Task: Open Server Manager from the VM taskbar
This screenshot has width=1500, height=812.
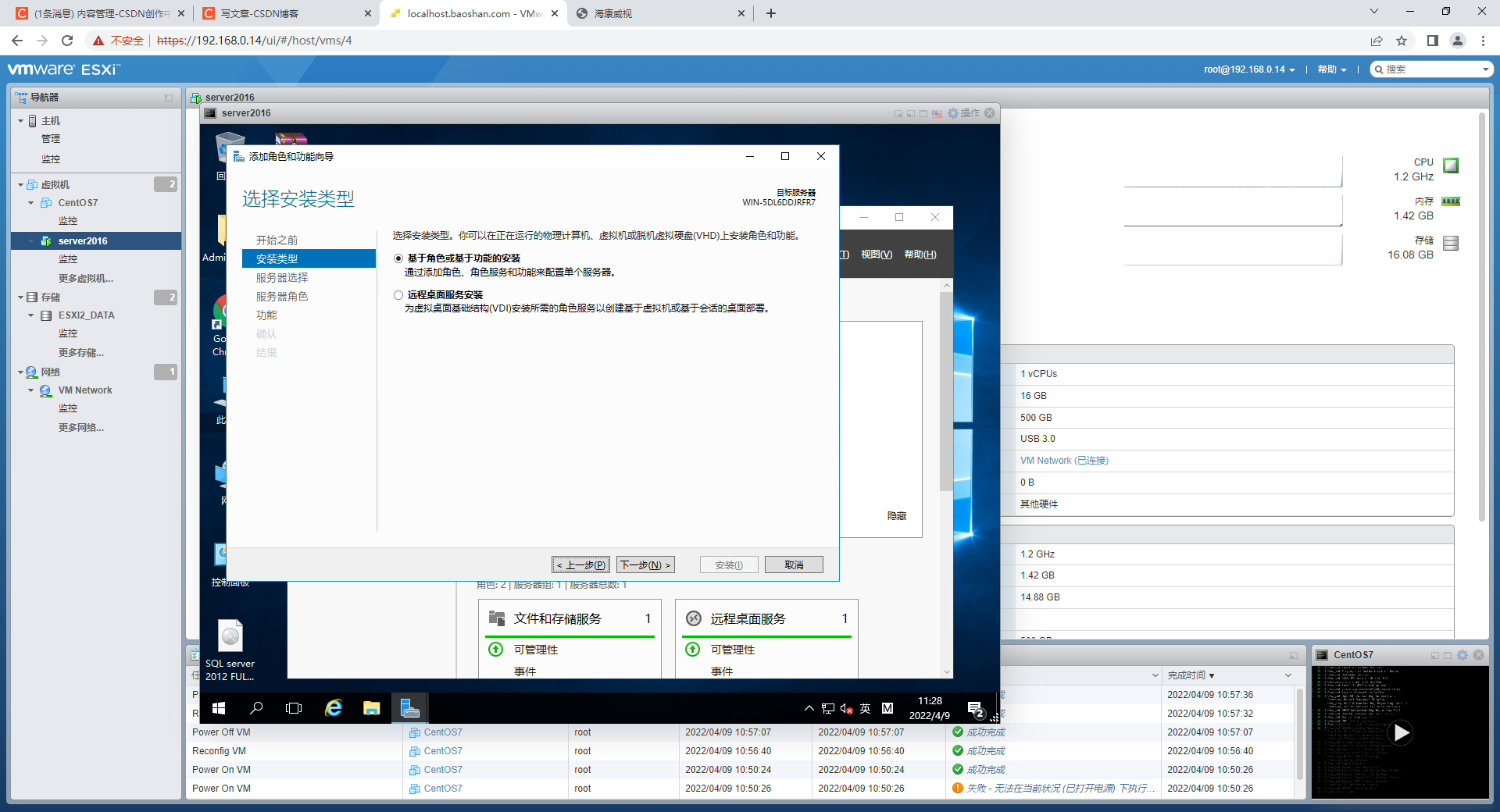Action: coord(409,708)
